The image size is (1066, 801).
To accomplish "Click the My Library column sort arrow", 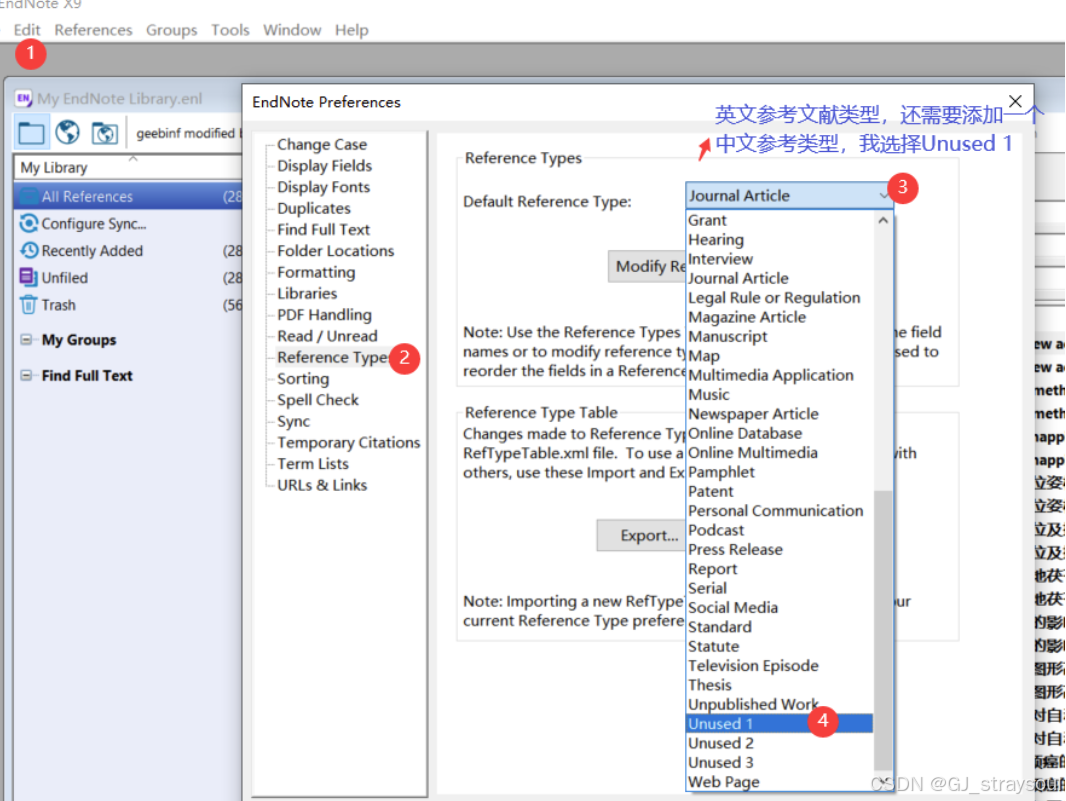I will point(133,158).
